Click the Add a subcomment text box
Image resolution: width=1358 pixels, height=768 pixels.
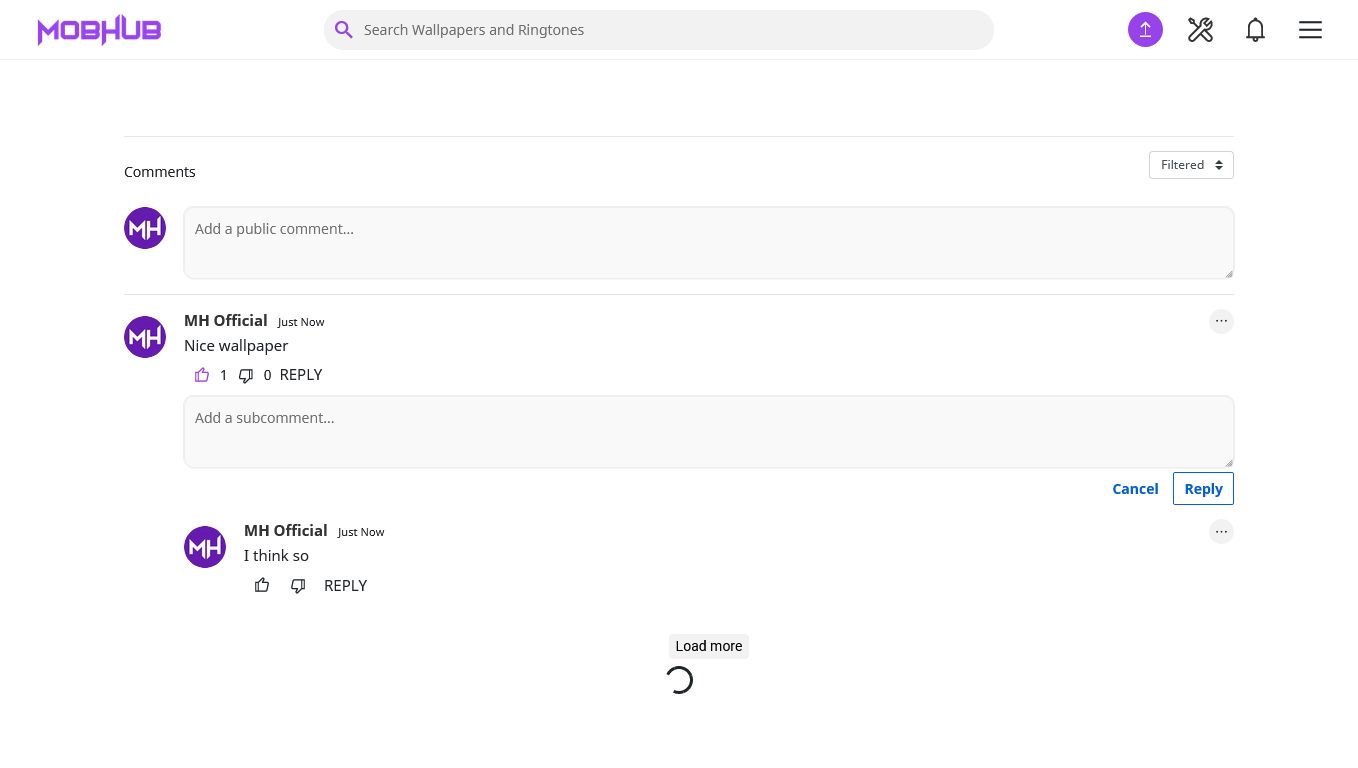coord(708,432)
